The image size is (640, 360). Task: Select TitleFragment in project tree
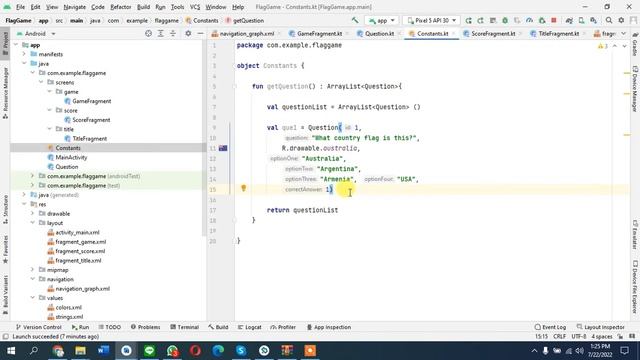89,138
